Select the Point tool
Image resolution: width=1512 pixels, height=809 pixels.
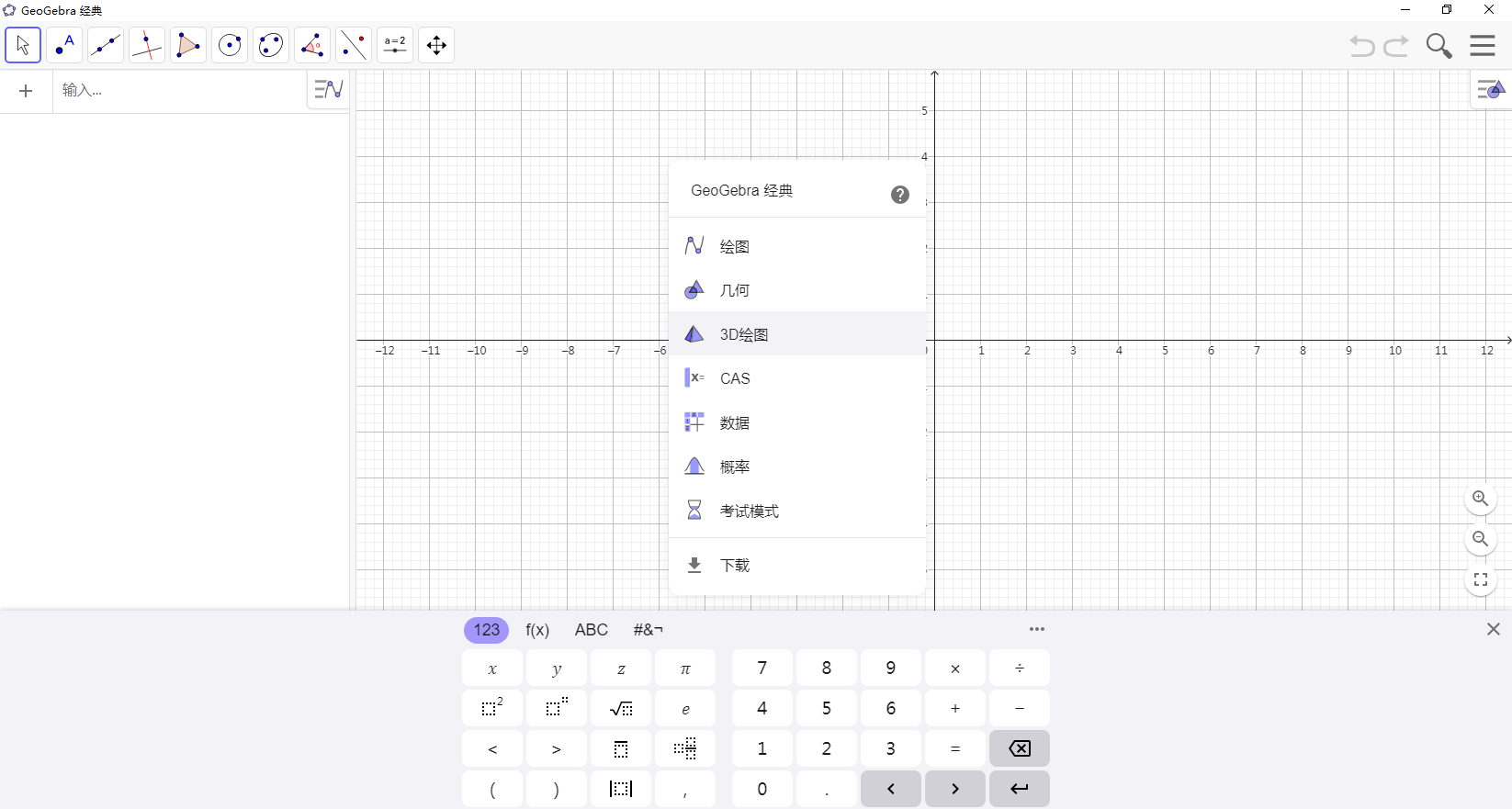(x=64, y=45)
